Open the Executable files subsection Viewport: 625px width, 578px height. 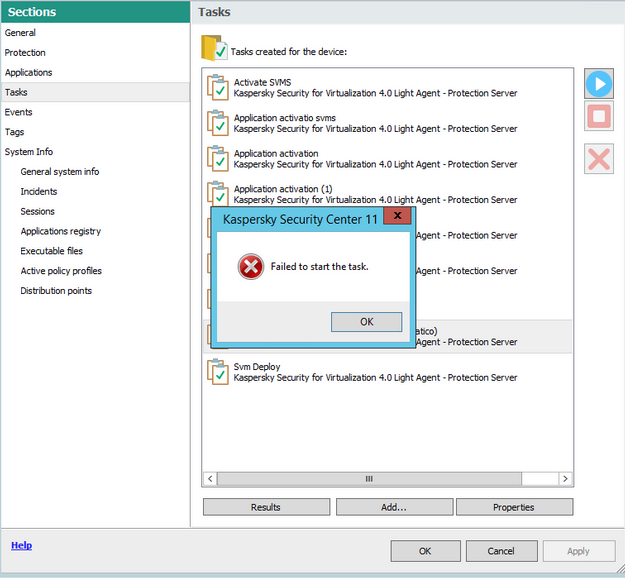click(51, 251)
